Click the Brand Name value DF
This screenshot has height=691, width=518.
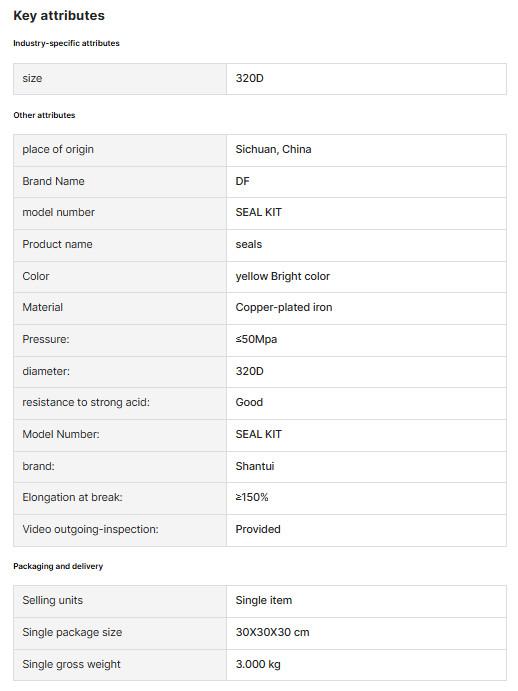[x=242, y=181]
